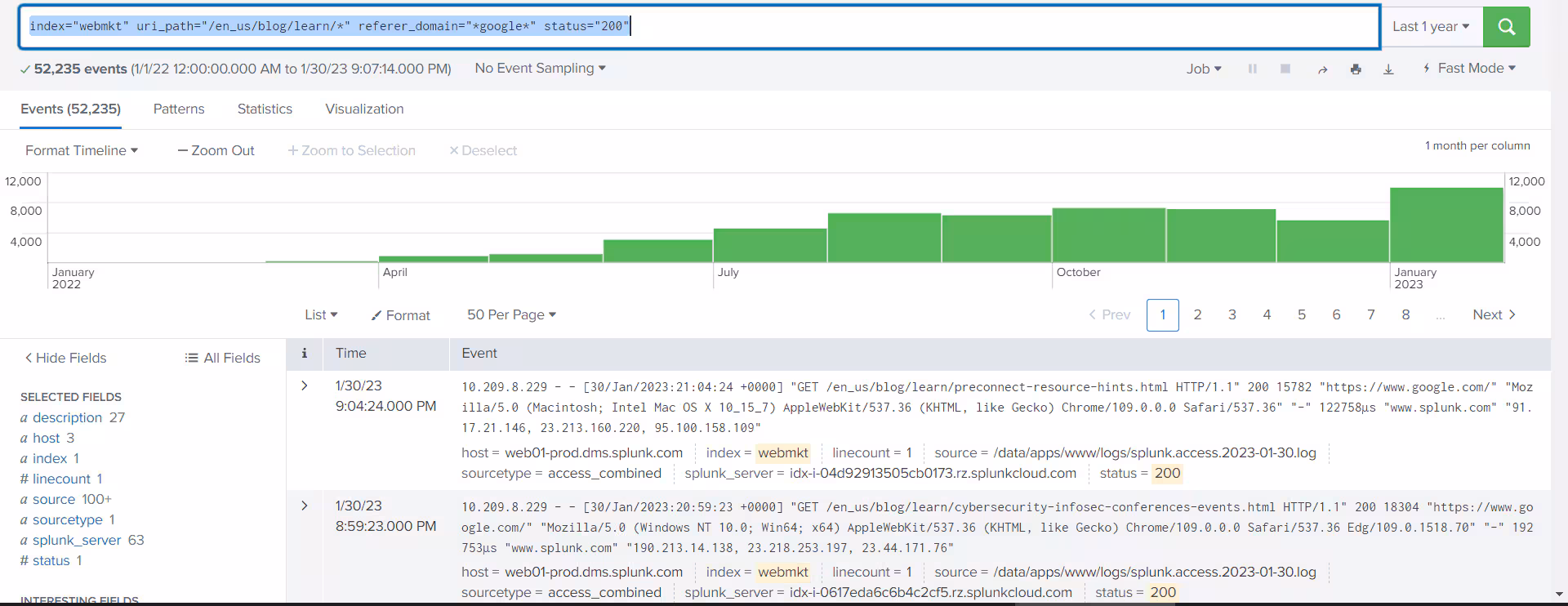Click the green search magnifier button
The height and width of the screenshot is (606, 1568).
point(1506,27)
